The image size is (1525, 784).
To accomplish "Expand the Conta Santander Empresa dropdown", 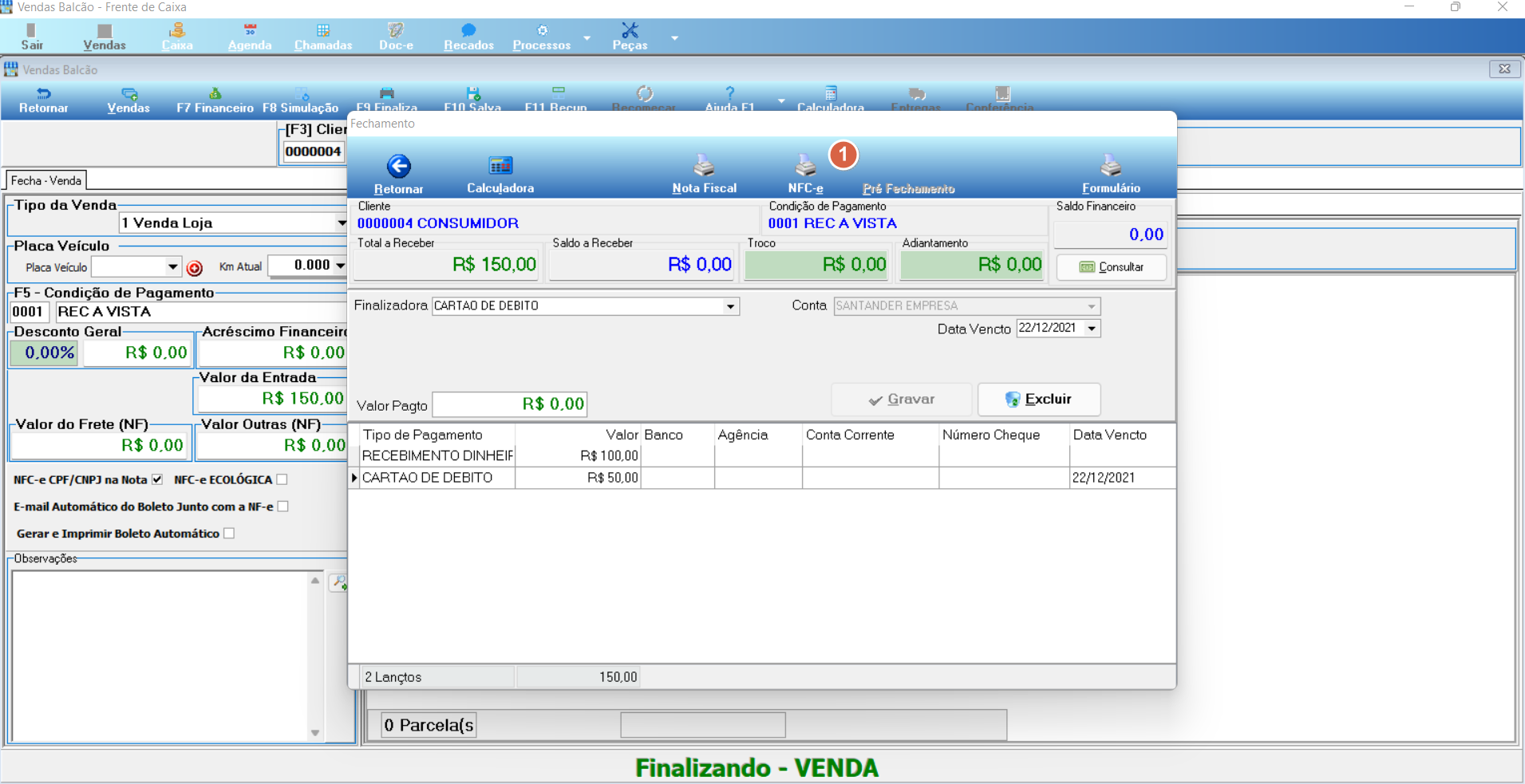I will pos(1092,306).
